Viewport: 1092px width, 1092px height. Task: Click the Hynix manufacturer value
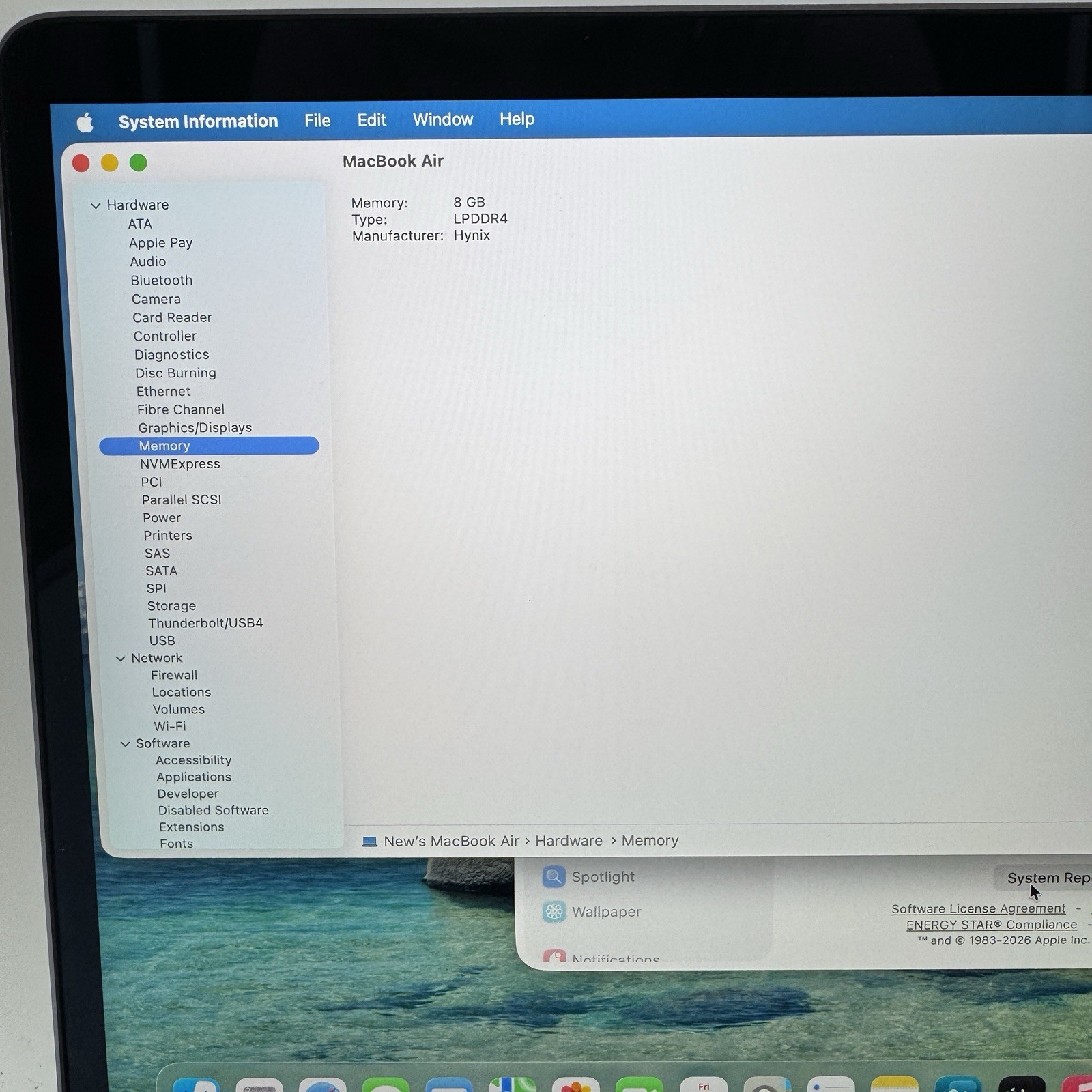coord(472,235)
